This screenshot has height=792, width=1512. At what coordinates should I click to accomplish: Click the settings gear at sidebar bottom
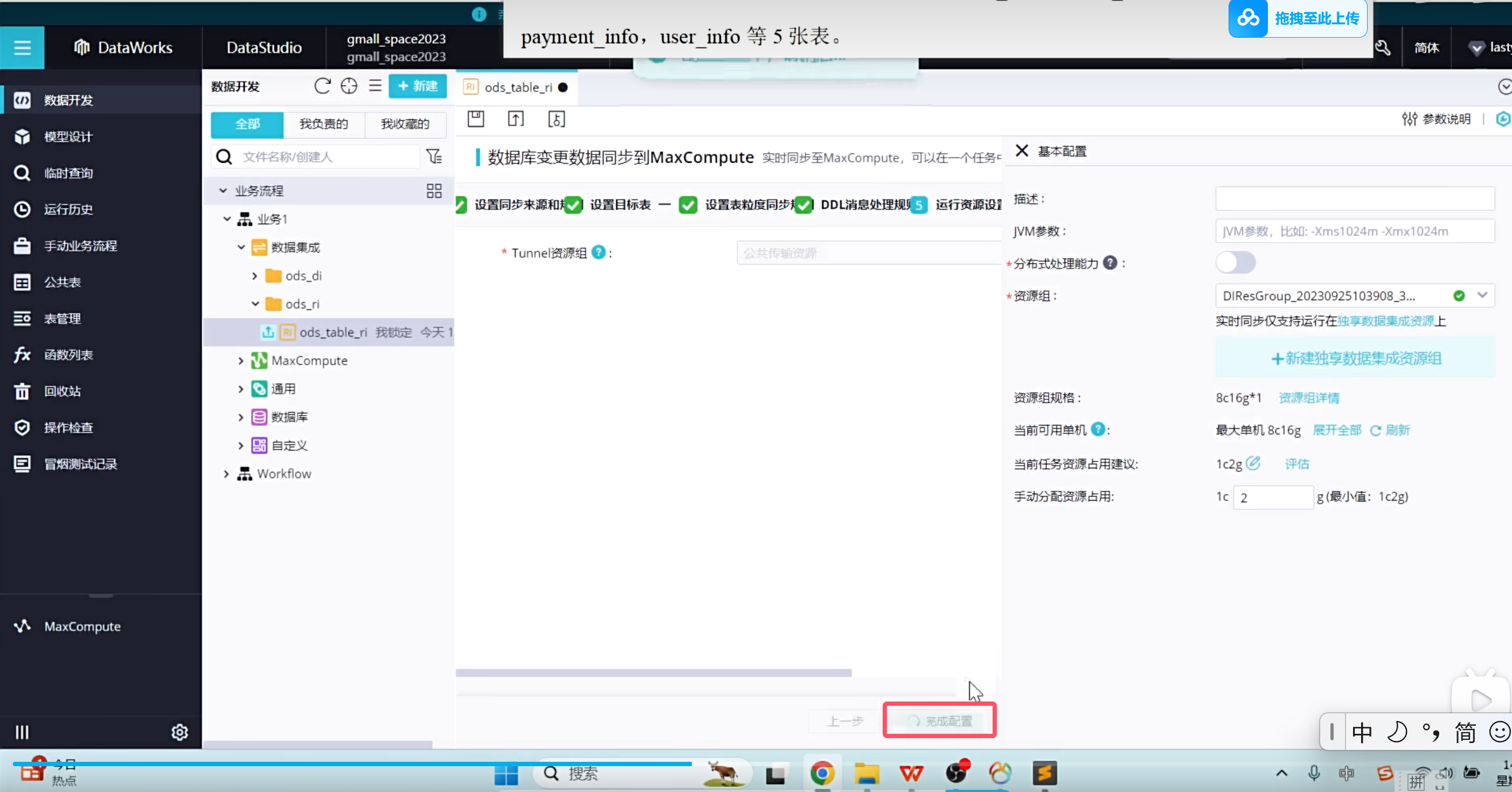pos(179,732)
